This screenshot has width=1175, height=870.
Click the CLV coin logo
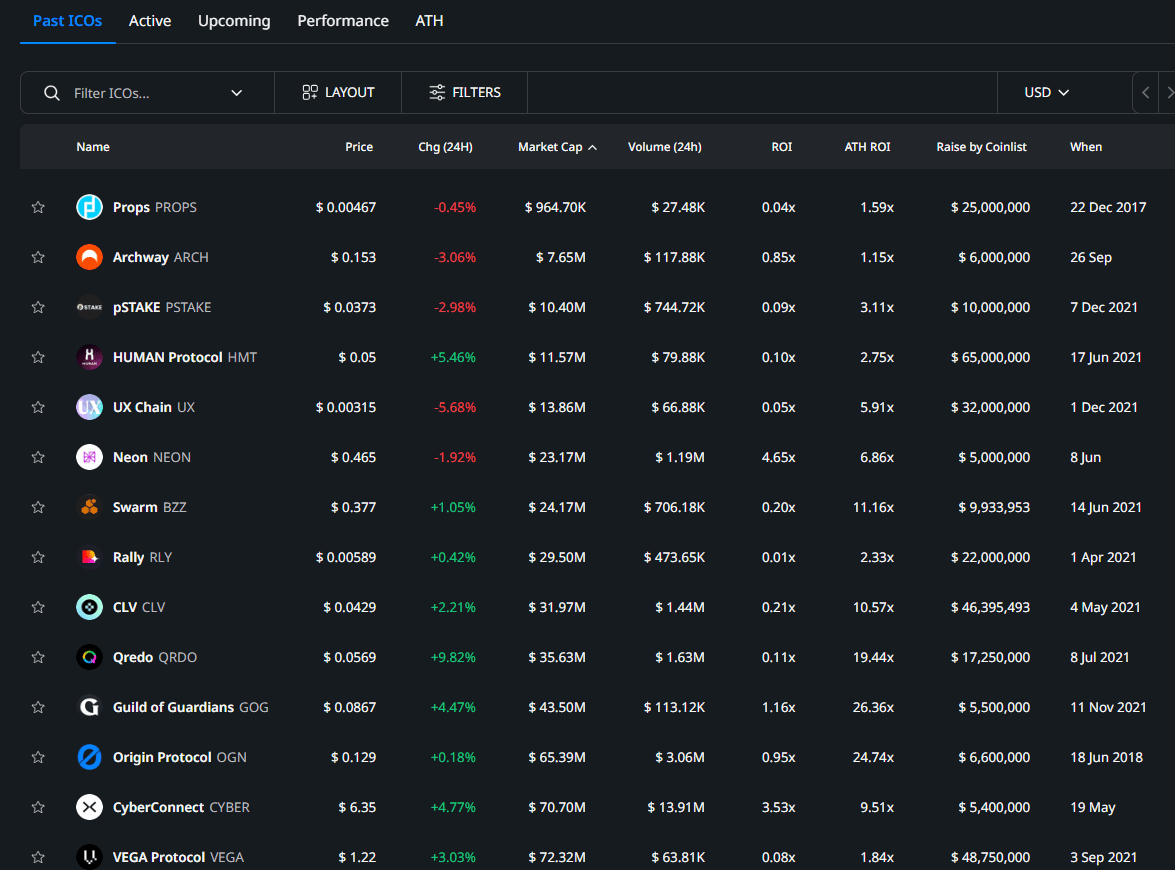(x=89, y=607)
